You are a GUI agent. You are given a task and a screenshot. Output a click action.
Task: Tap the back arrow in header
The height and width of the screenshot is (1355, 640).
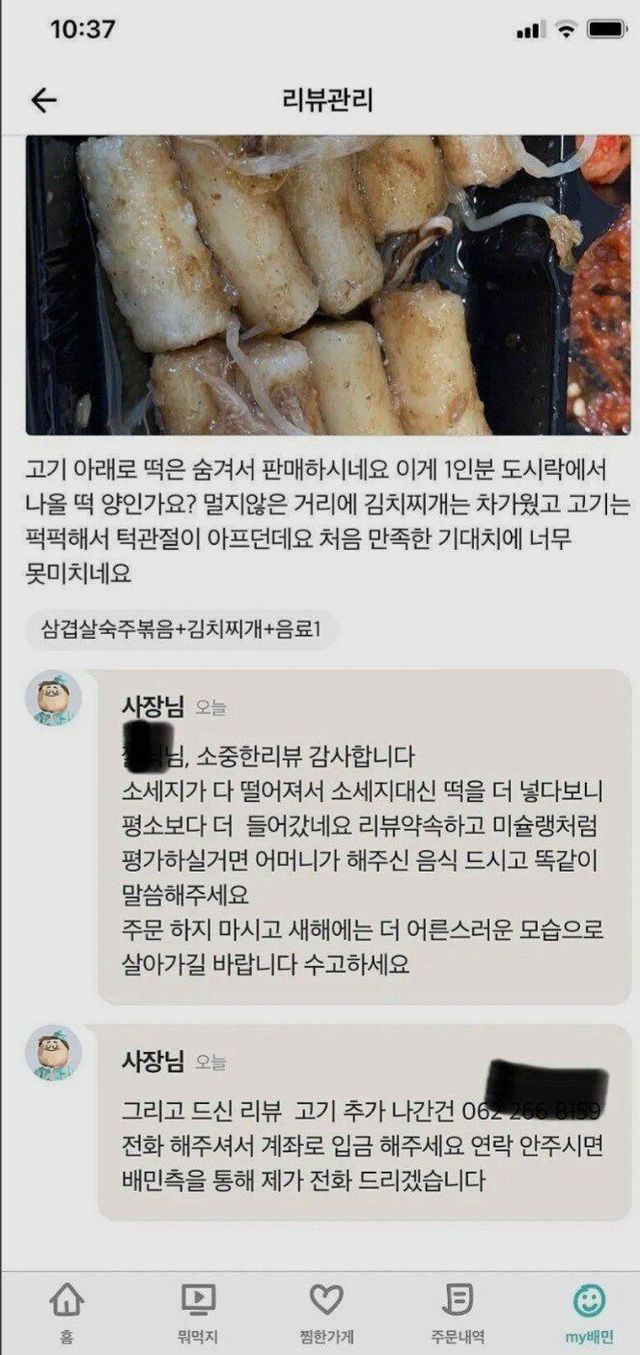(44, 100)
